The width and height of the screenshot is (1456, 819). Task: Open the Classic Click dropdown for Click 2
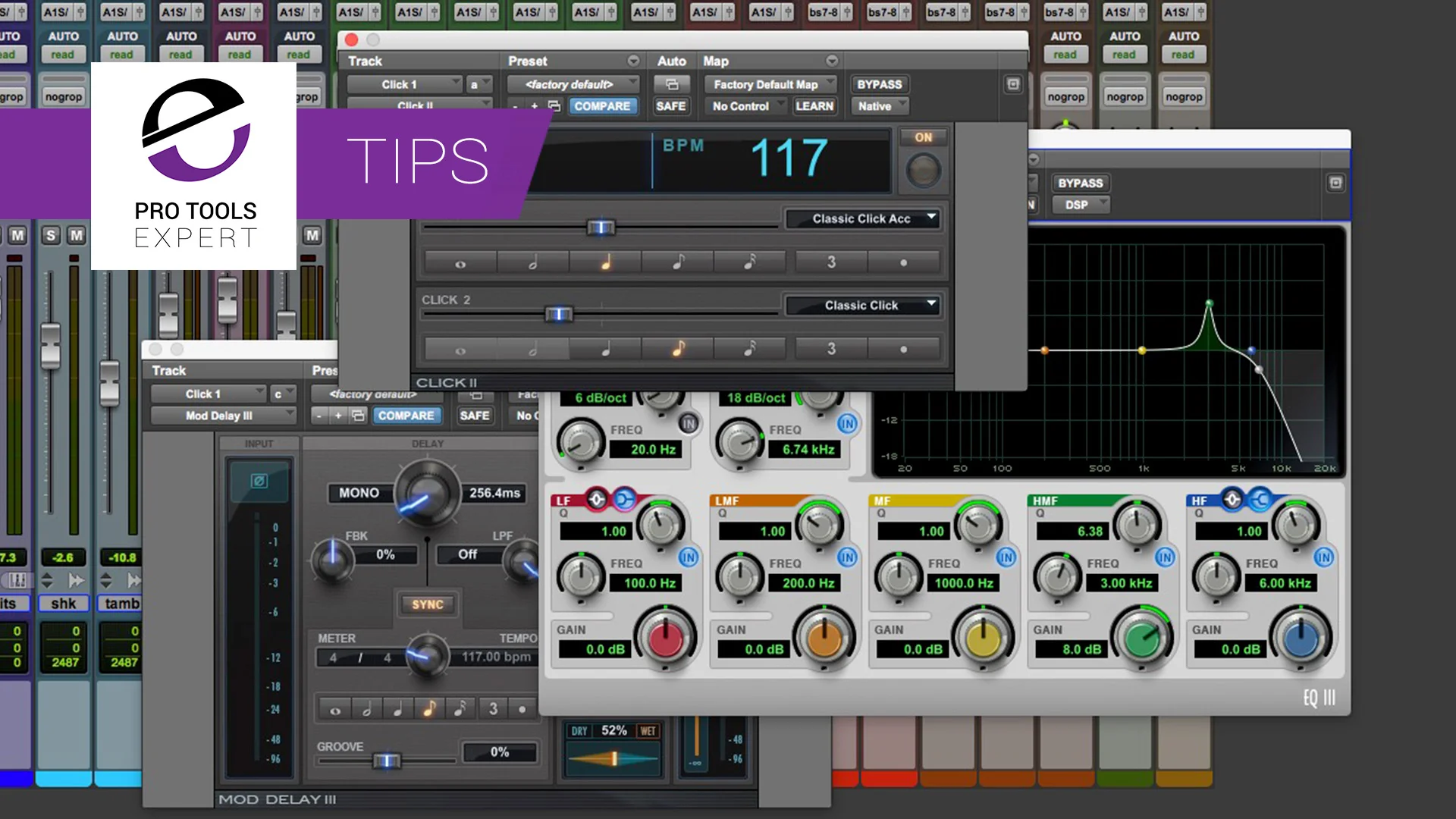863,305
